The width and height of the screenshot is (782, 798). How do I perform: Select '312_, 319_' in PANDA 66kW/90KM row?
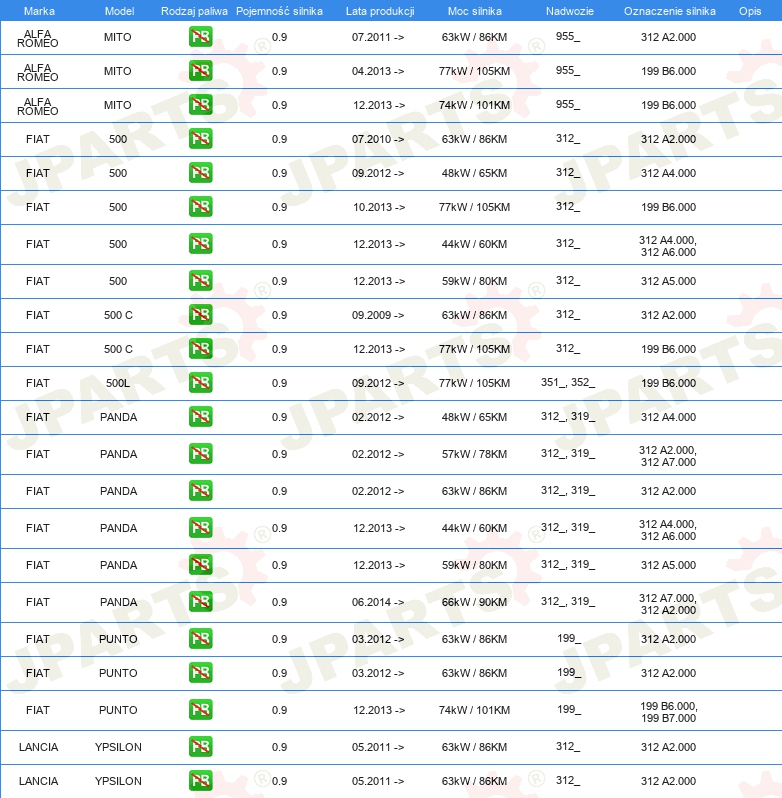coord(568,601)
